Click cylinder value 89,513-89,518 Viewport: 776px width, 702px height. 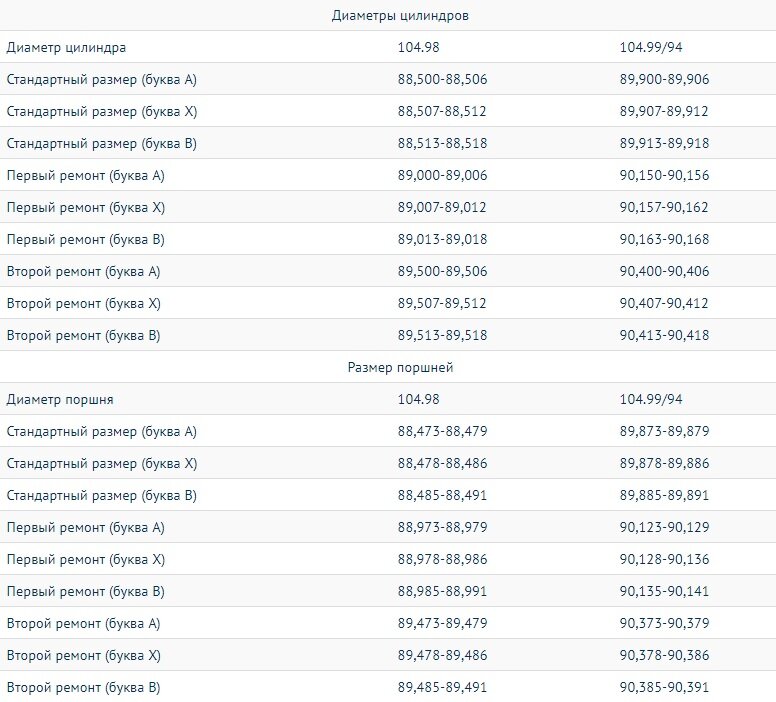point(442,335)
